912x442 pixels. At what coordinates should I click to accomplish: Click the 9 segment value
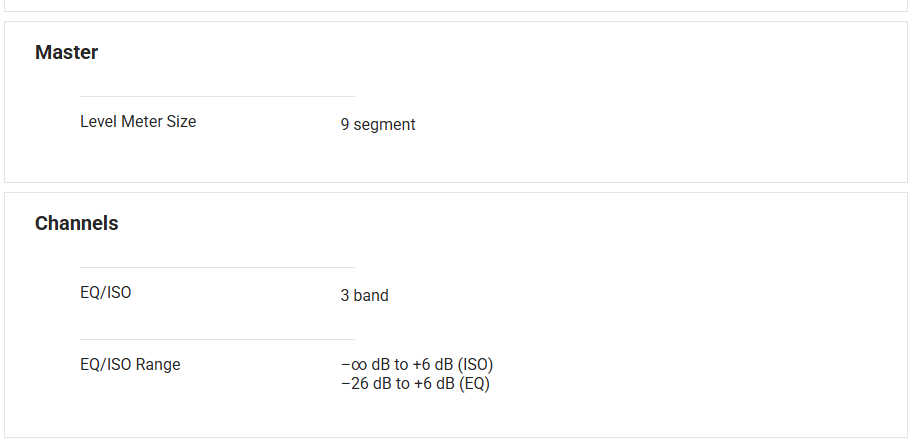pyautogui.click(x=377, y=125)
